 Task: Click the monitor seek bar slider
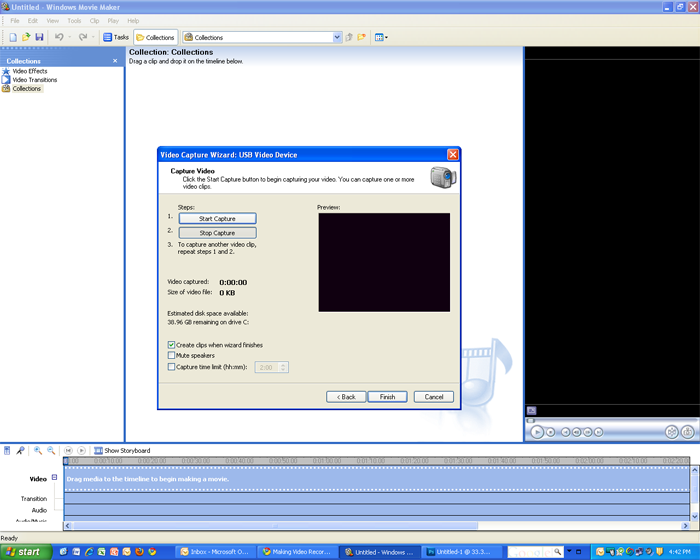(x=531, y=420)
